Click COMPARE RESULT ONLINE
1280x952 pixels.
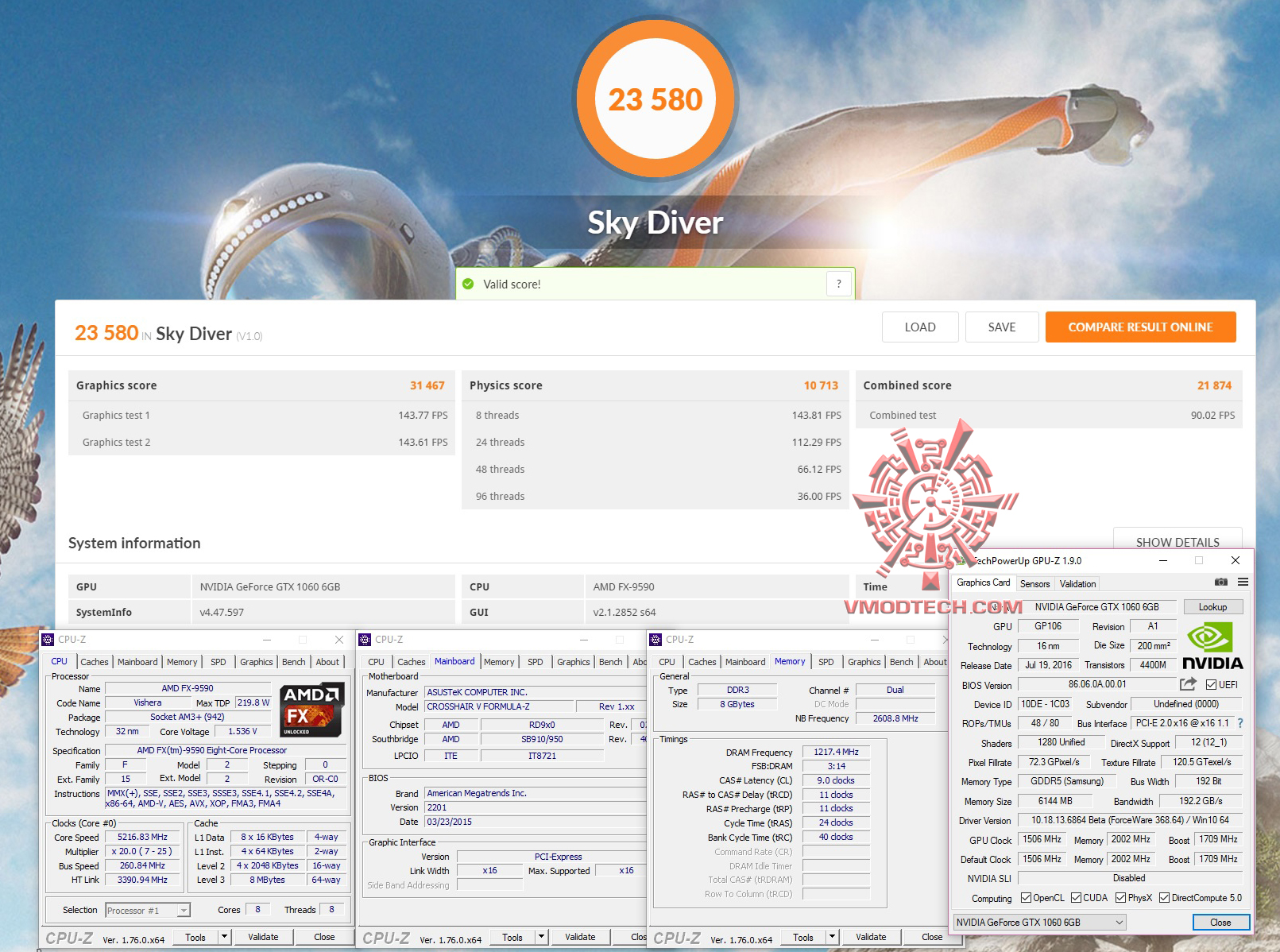[1141, 327]
